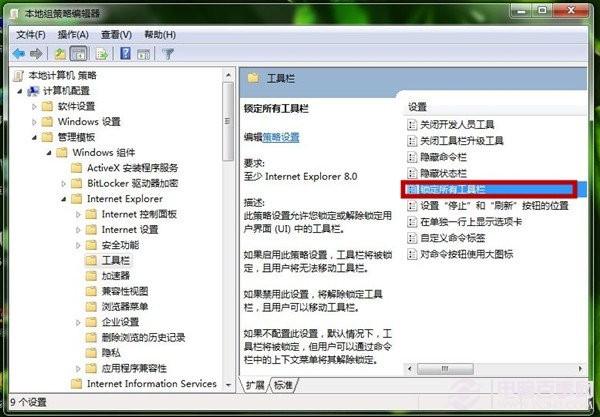Expand the BitLocker 驱动器加密 node
The height and width of the screenshot is (417, 600).
tap(64, 184)
